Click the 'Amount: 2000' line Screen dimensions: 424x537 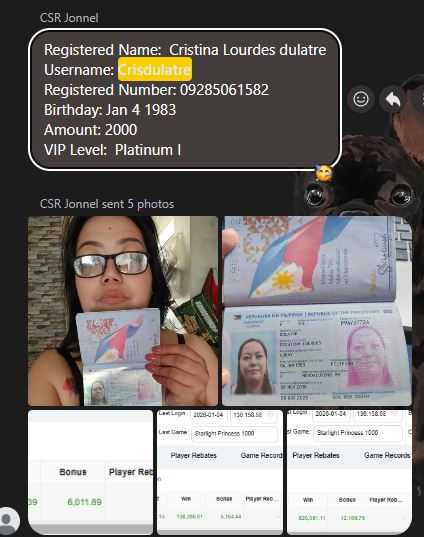[x=90, y=130]
